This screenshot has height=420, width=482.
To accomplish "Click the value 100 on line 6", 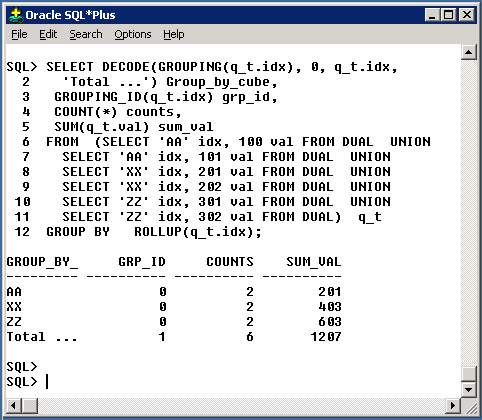I will pyautogui.click(x=250, y=142).
